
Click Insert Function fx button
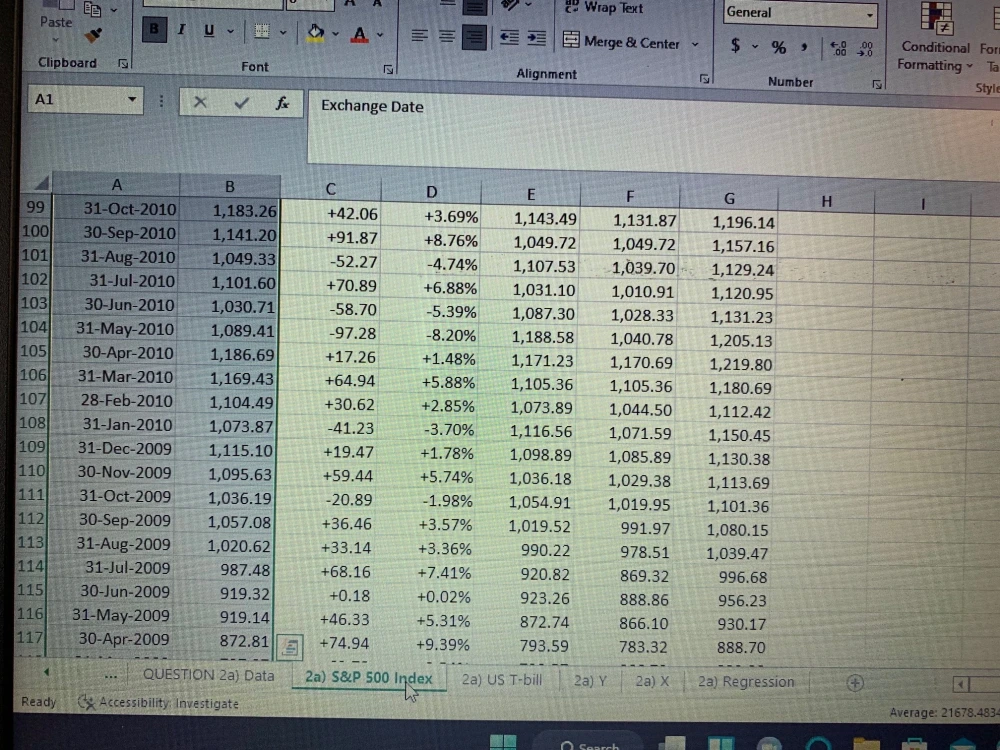(282, 103)
